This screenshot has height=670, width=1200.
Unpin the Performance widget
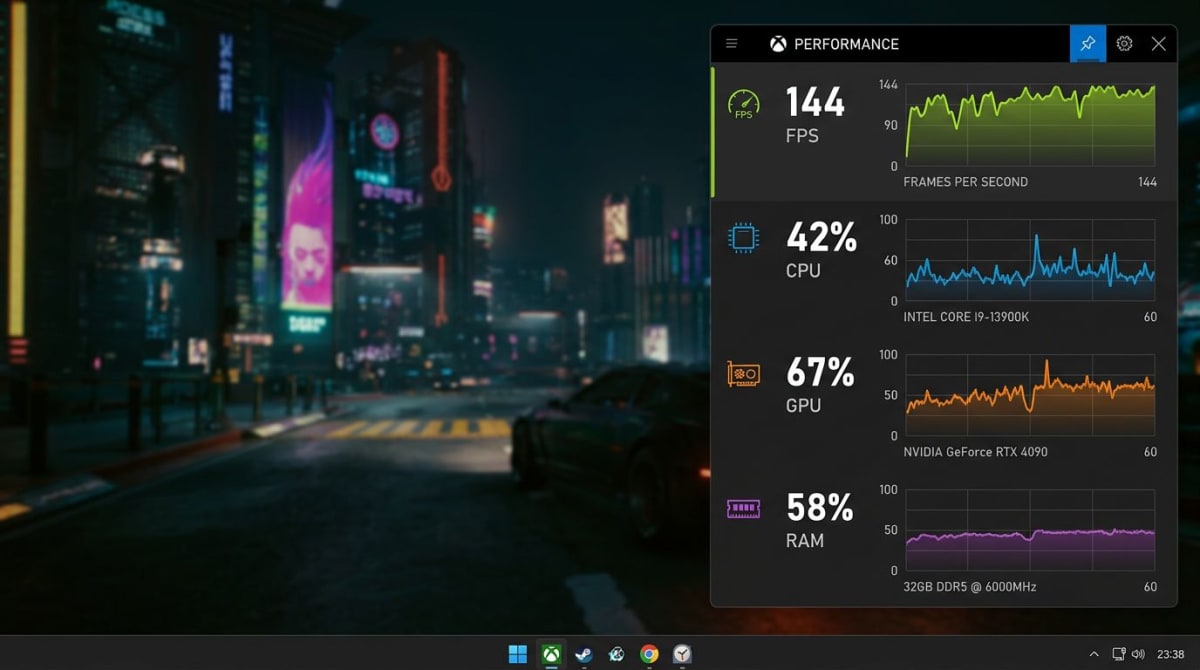(x=1088, y=44)
